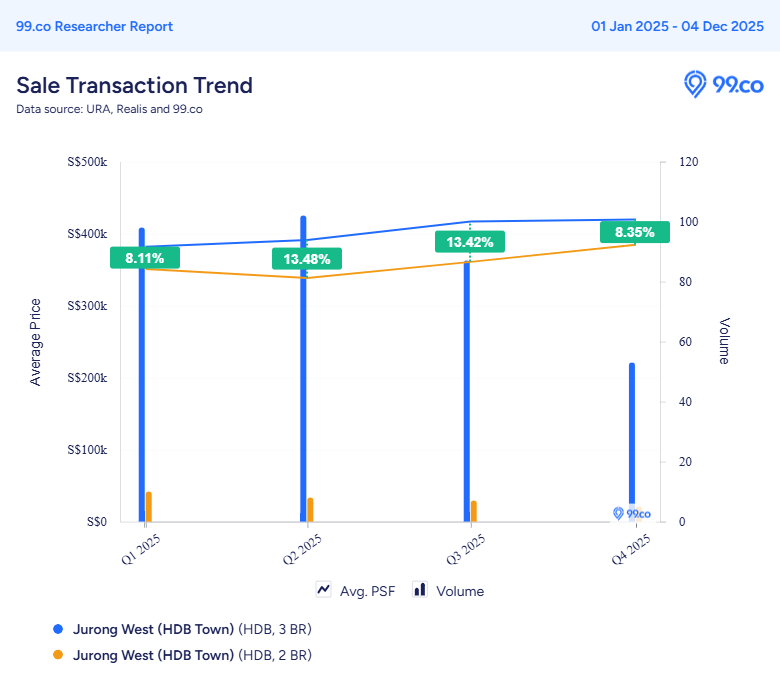Toggle the Volume legend label

pyautogui.click(x=460, y=591)
